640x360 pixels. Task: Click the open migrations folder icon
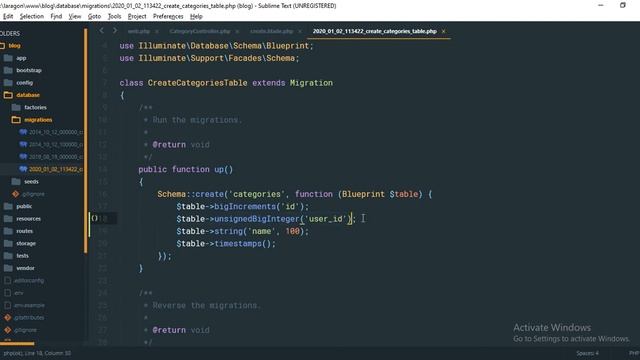click(16, 120)
